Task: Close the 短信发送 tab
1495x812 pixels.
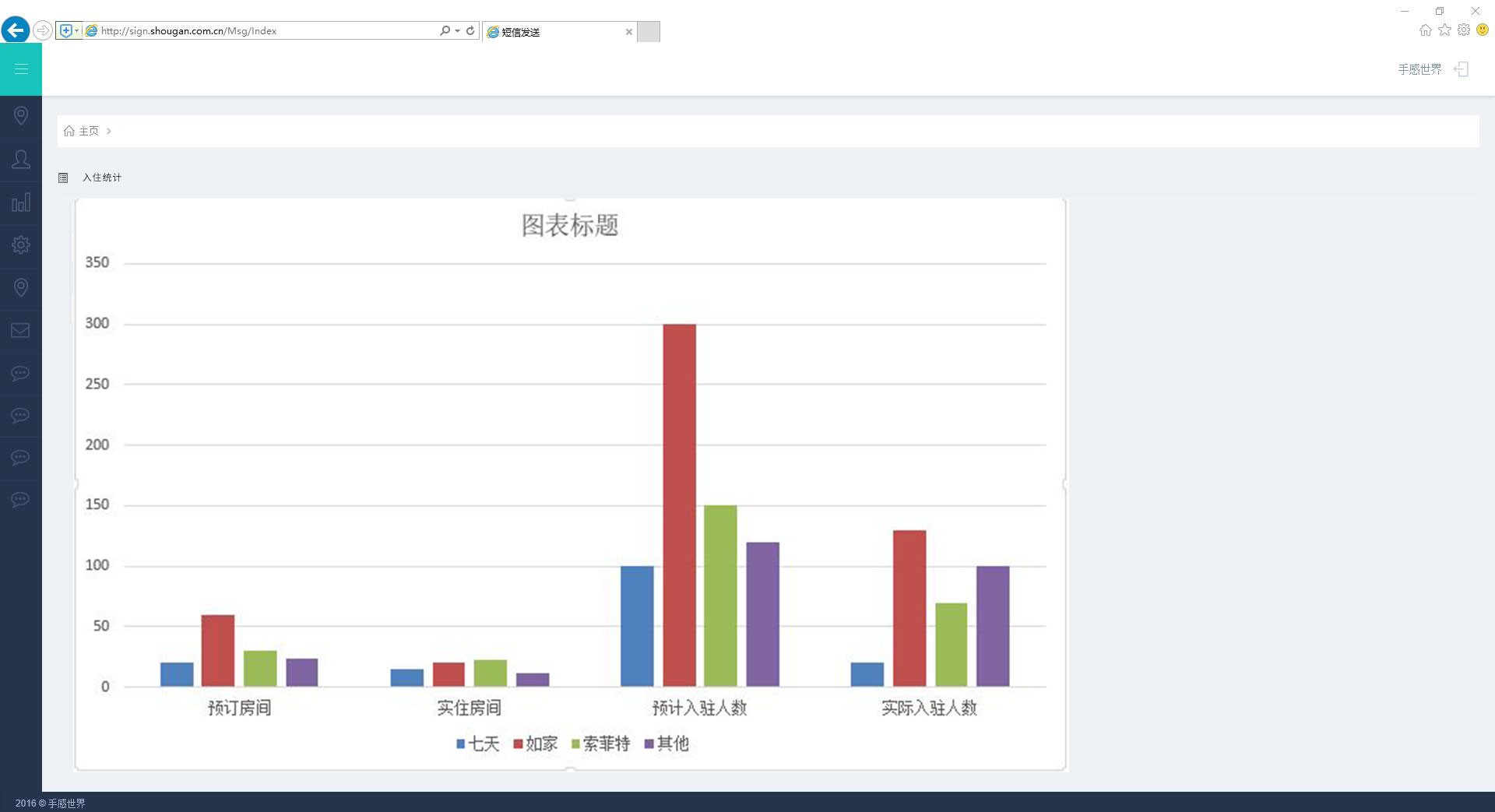Action: (x=629, y=32)
